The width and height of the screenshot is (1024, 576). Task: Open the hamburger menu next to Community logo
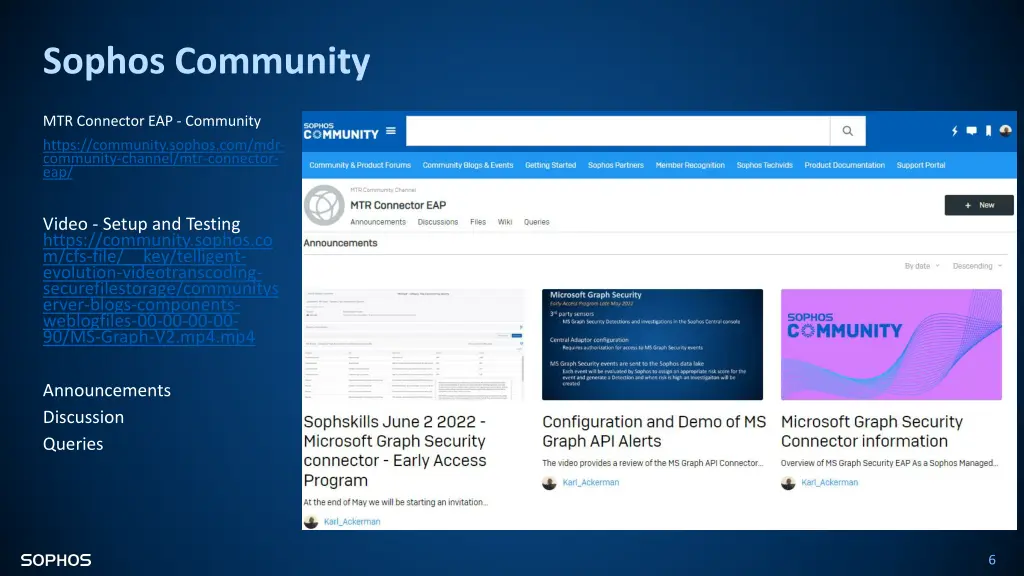click(391, 131)
